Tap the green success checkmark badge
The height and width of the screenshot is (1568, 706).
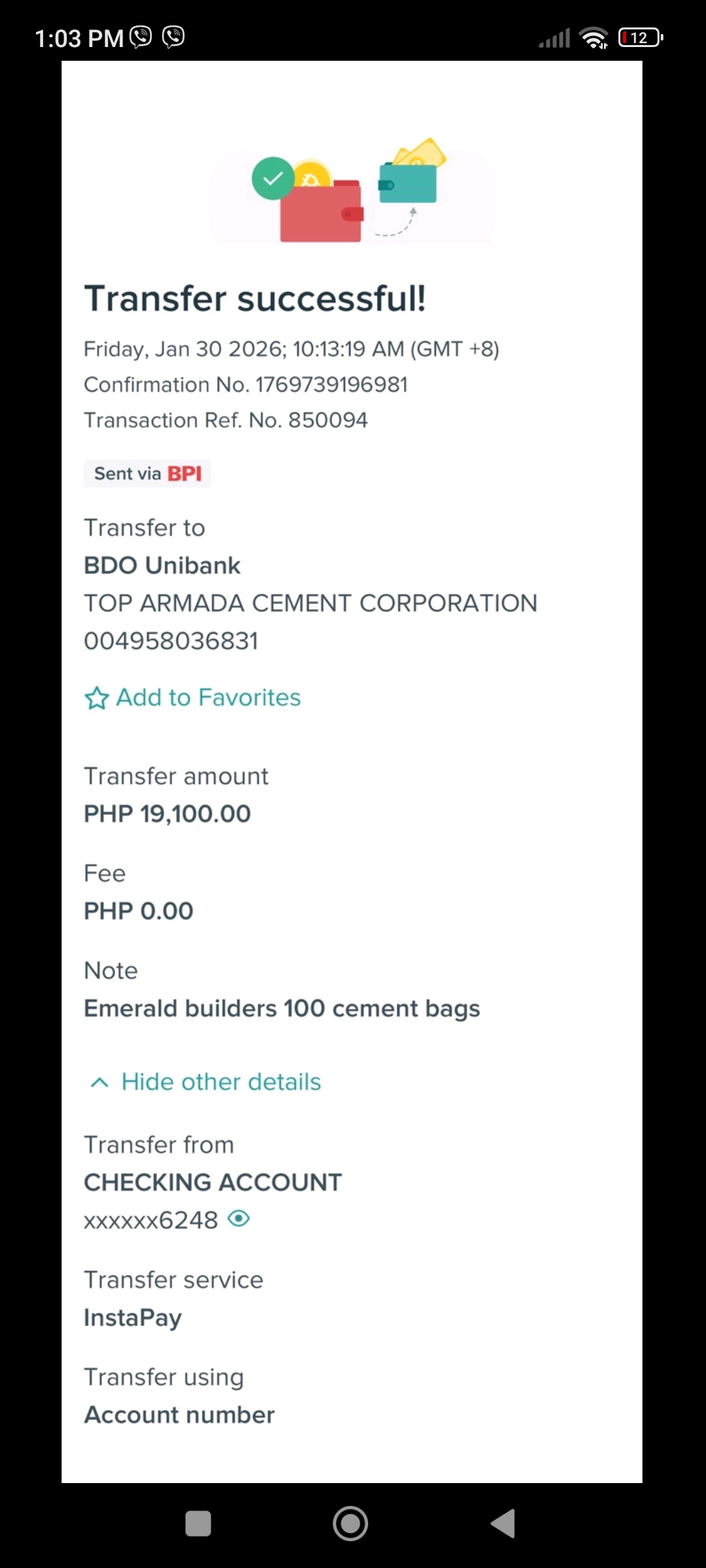coord(273,178)
